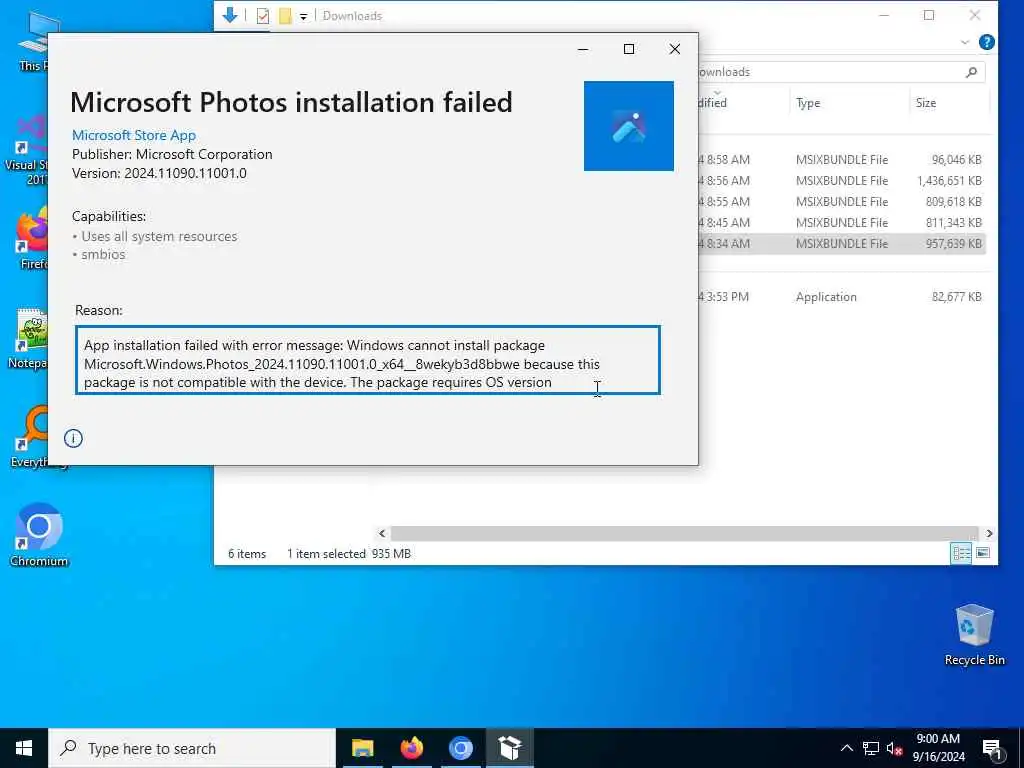The width and height of the screenshot is (1024, 768).
Task: Click the Explorer horizontal scrollbar thumb
Action: (684, 534)
